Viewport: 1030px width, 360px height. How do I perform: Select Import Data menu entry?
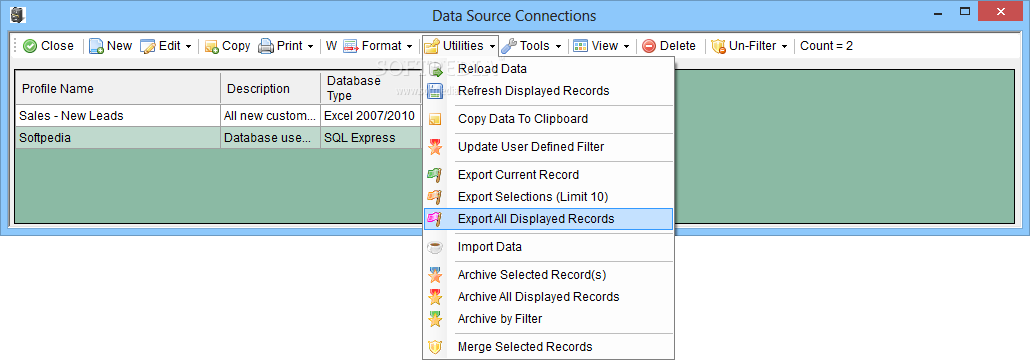pyautogui.click(x=549, y=247)
